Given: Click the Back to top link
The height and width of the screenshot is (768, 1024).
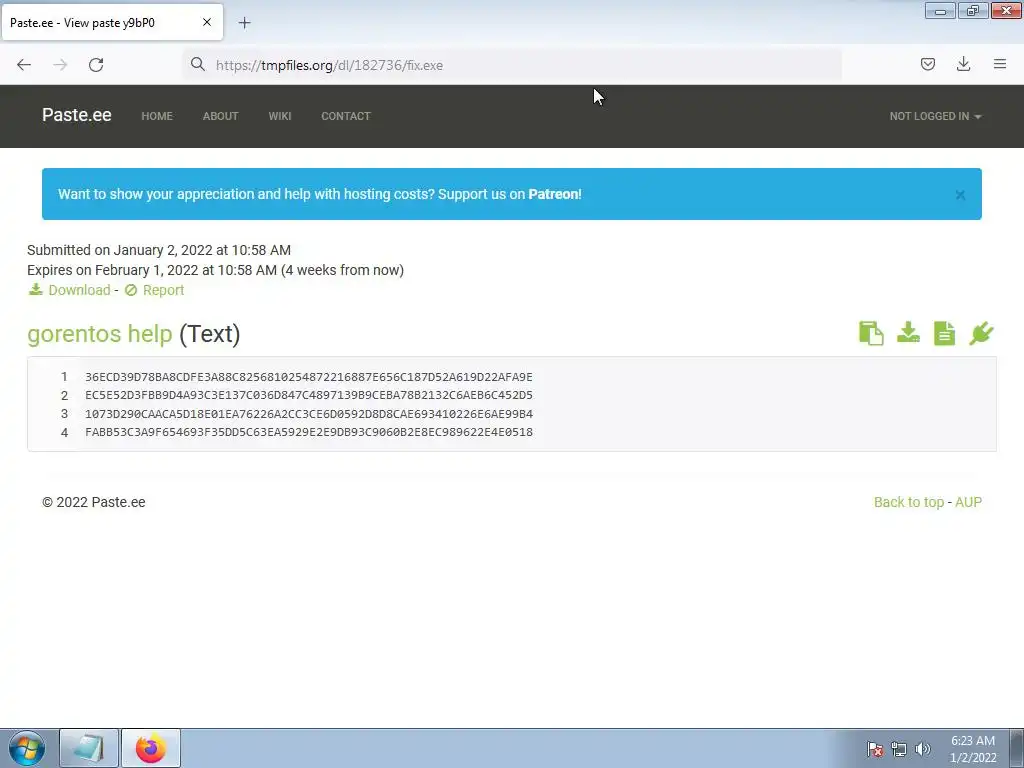Looking at the screenshot, I should pyautogui.click(x=909, y=502).
